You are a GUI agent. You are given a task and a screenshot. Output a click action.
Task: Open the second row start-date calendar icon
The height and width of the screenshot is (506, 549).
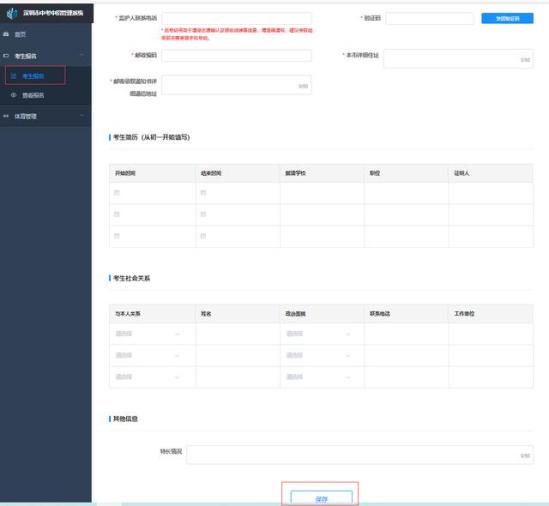117,214
